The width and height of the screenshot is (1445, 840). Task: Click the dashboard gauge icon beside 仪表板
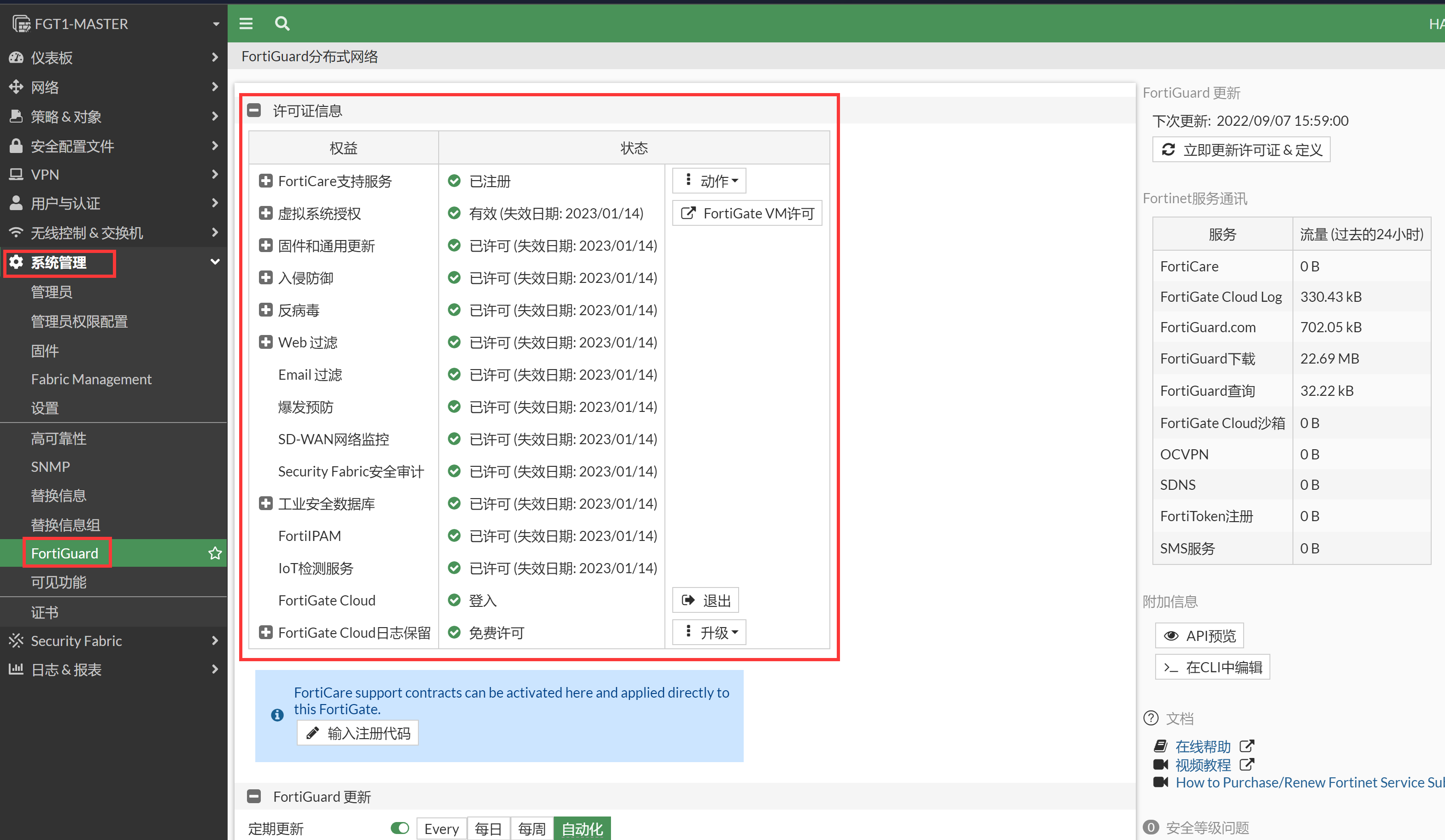pos(16,57)
